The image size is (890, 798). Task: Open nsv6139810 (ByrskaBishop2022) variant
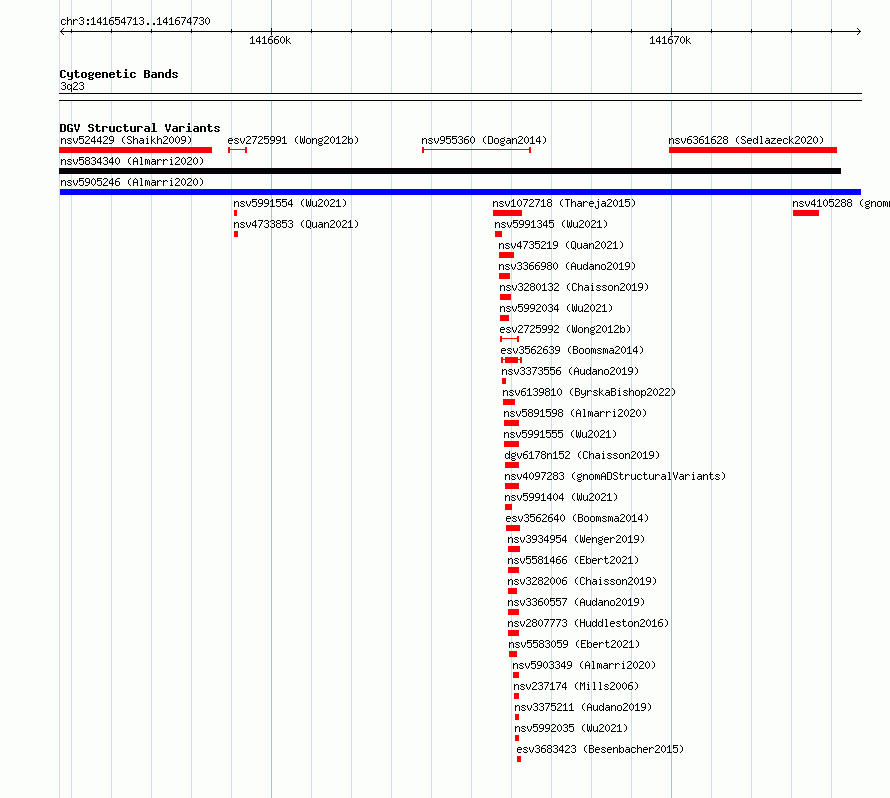pos(589,392)
